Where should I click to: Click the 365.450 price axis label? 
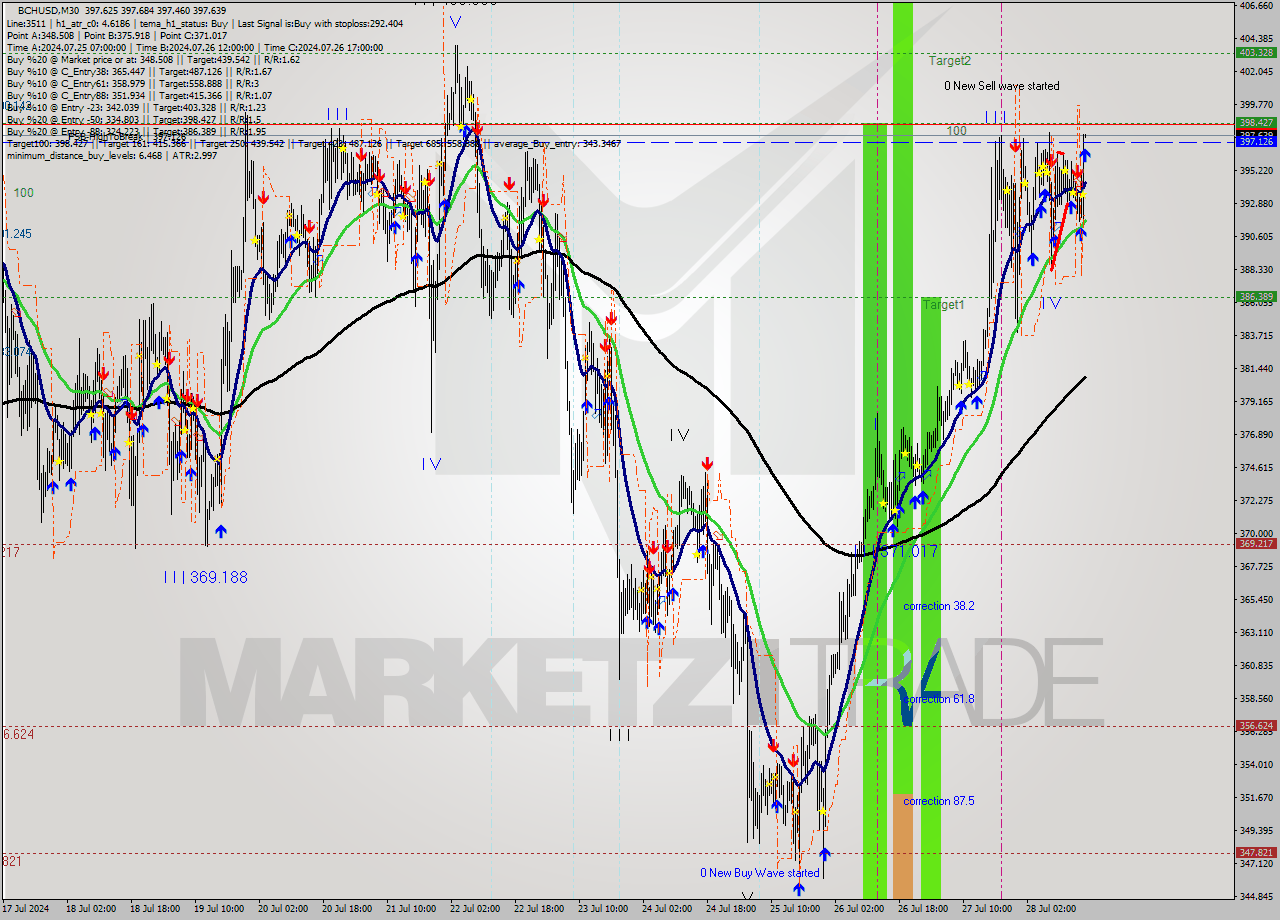point(1256,599)
